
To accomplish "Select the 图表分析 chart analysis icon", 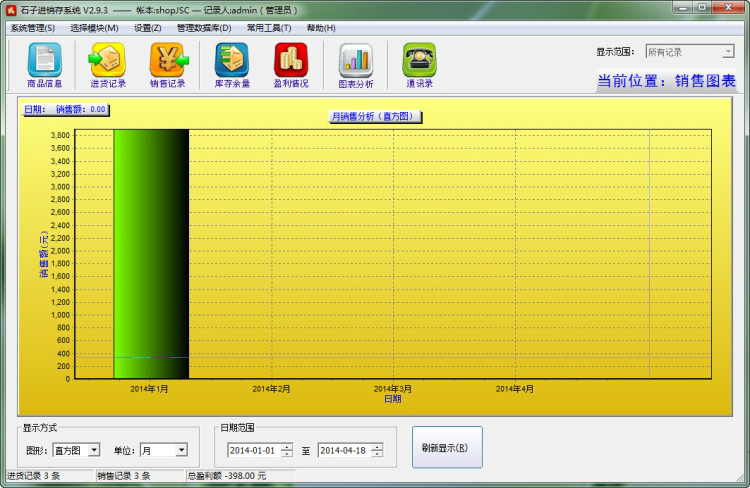I will tap(355, 64).
